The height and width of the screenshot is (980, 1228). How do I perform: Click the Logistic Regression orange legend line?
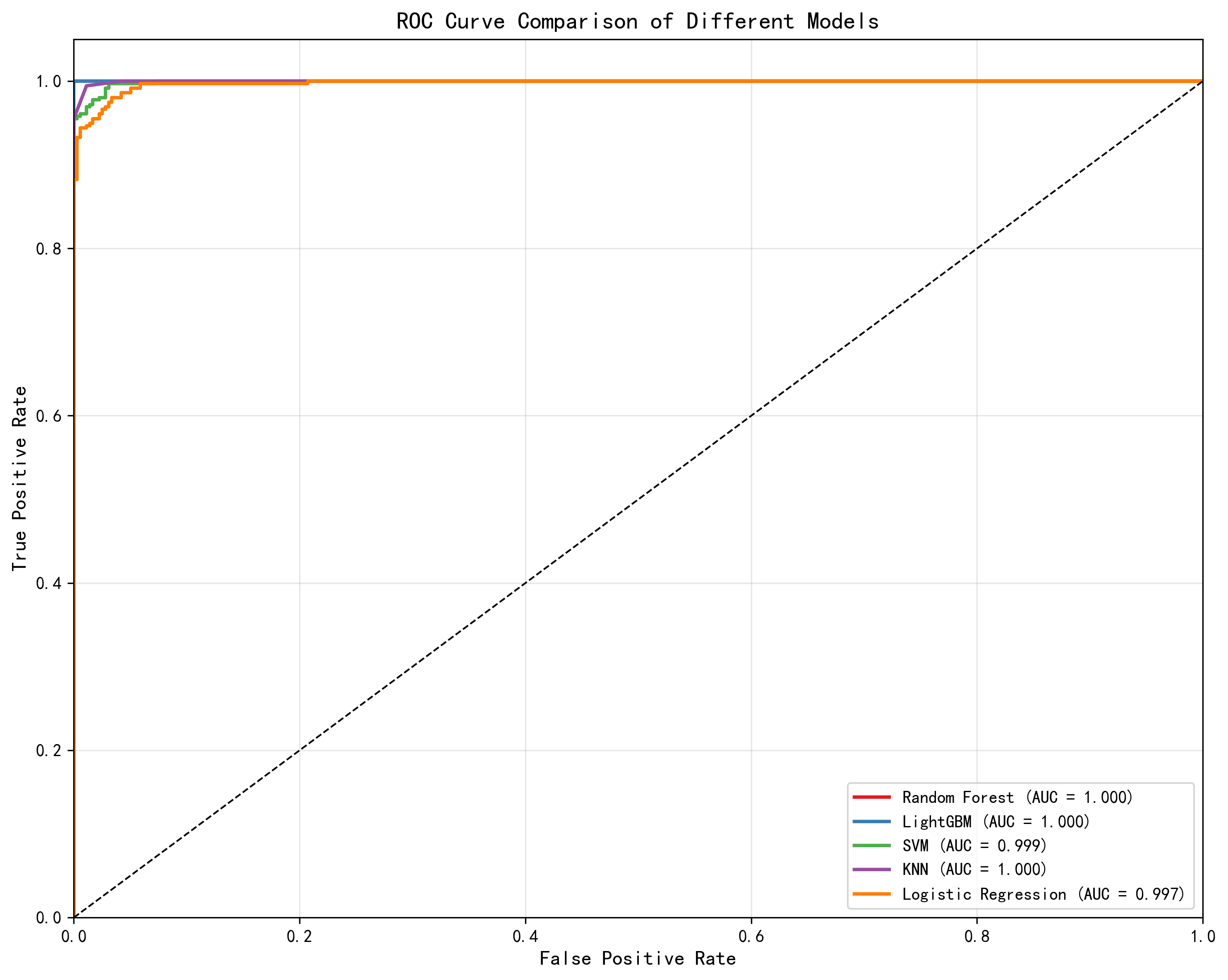[x=871, y=894]
